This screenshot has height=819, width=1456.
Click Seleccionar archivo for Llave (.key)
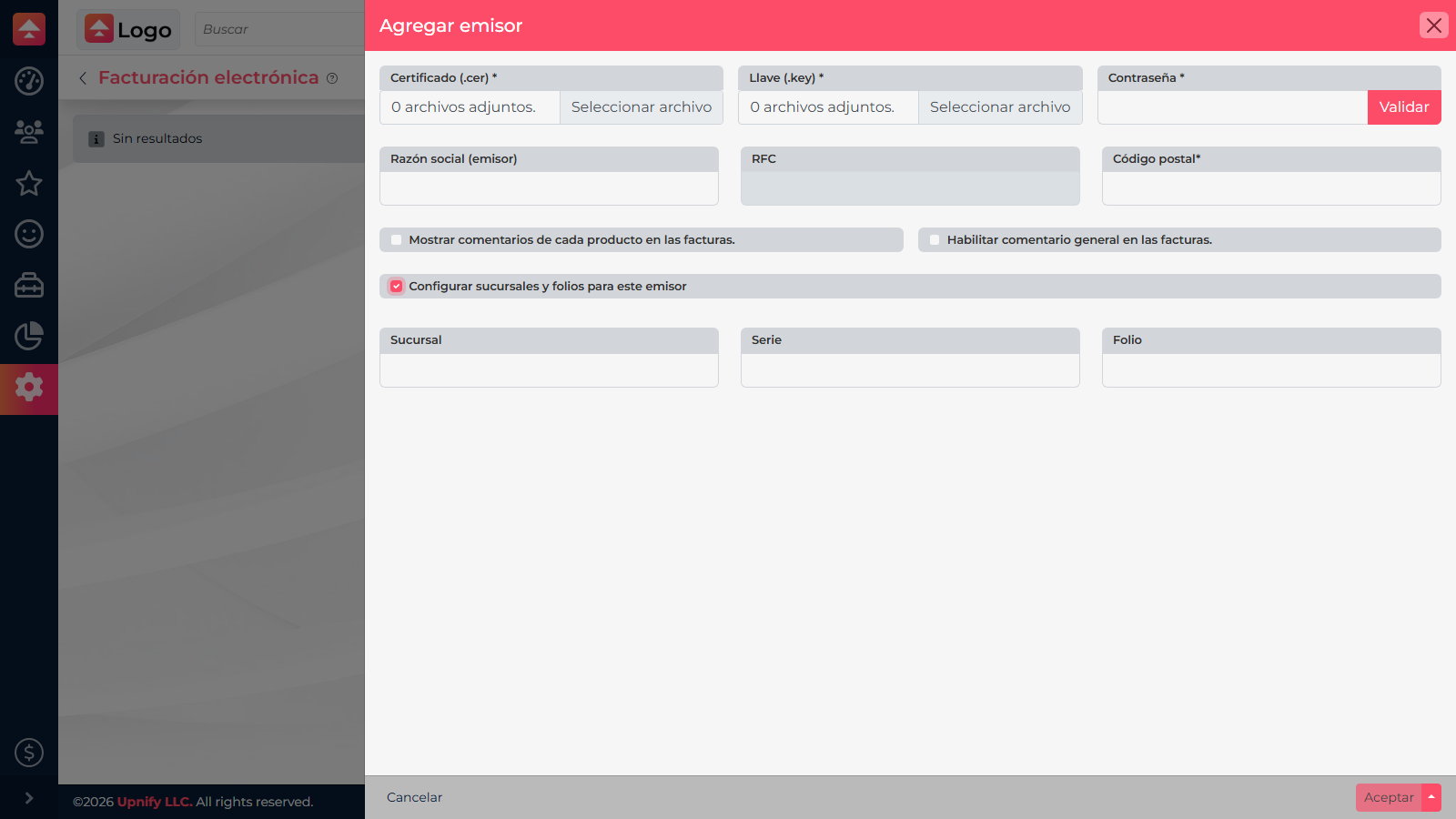1000,107
